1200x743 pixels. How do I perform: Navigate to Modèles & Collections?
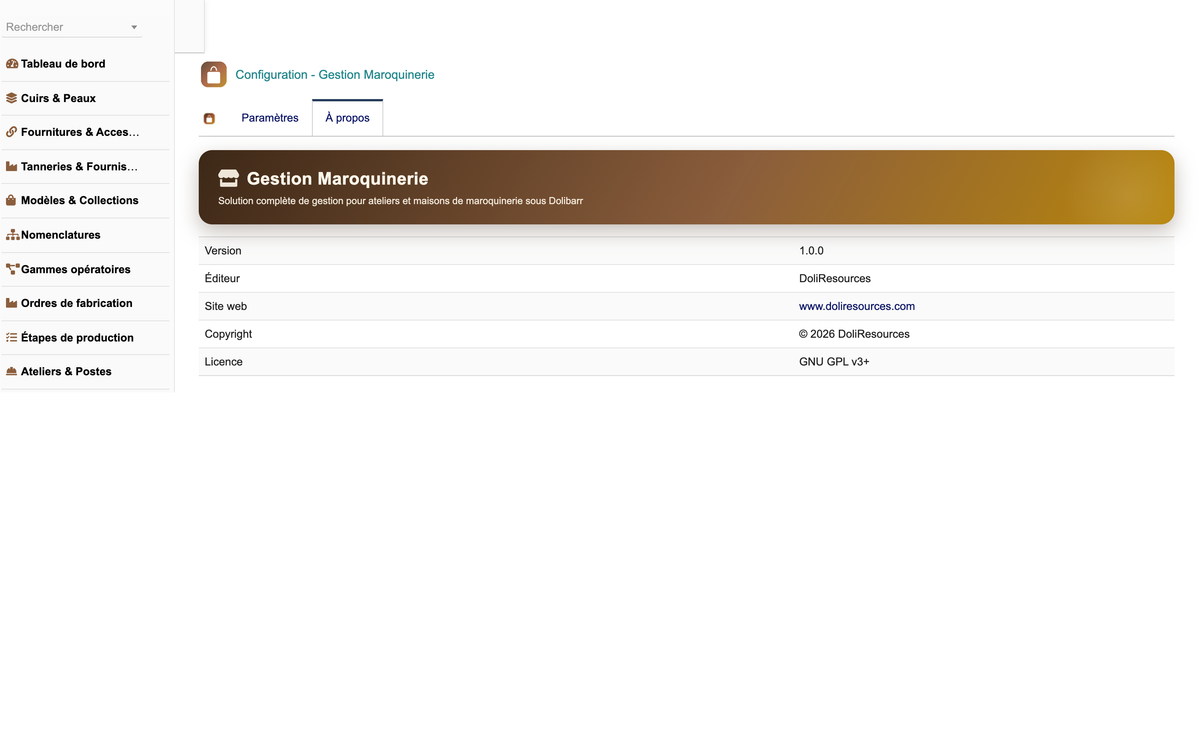(x=80, y=200)
